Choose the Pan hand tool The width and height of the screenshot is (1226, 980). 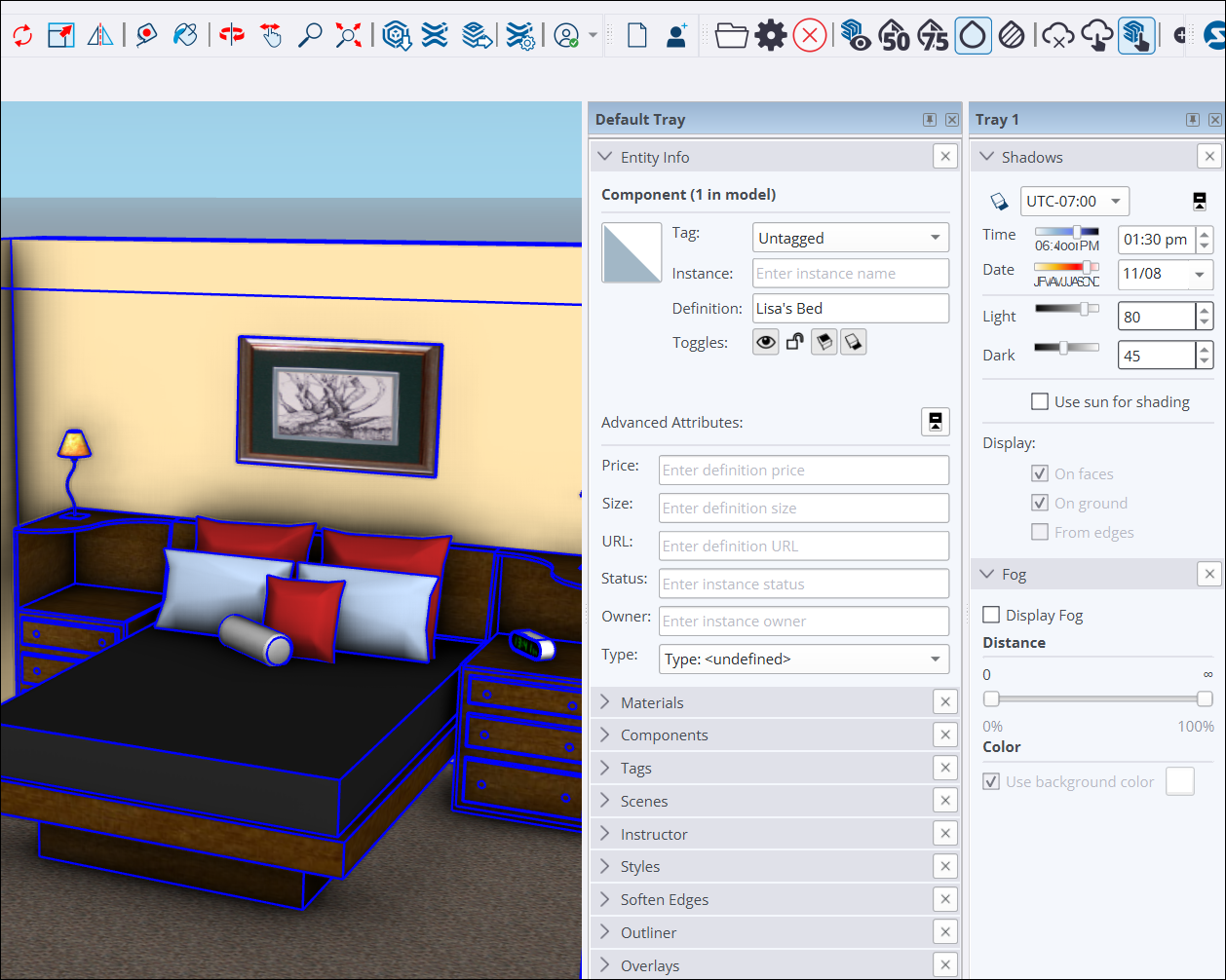[x=271, y=36]
